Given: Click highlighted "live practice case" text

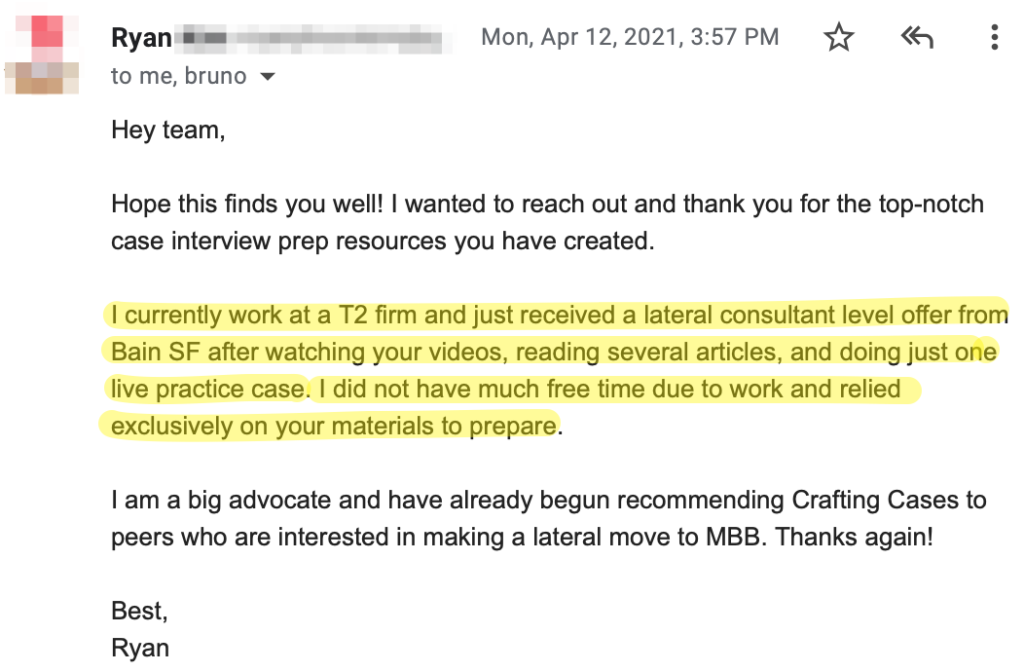Looking at the screenshot, I should pyautogui.click(x=208, y=389).
